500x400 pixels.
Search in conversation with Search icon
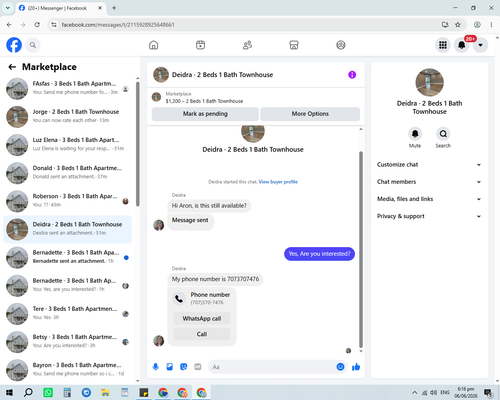(443, 134)
